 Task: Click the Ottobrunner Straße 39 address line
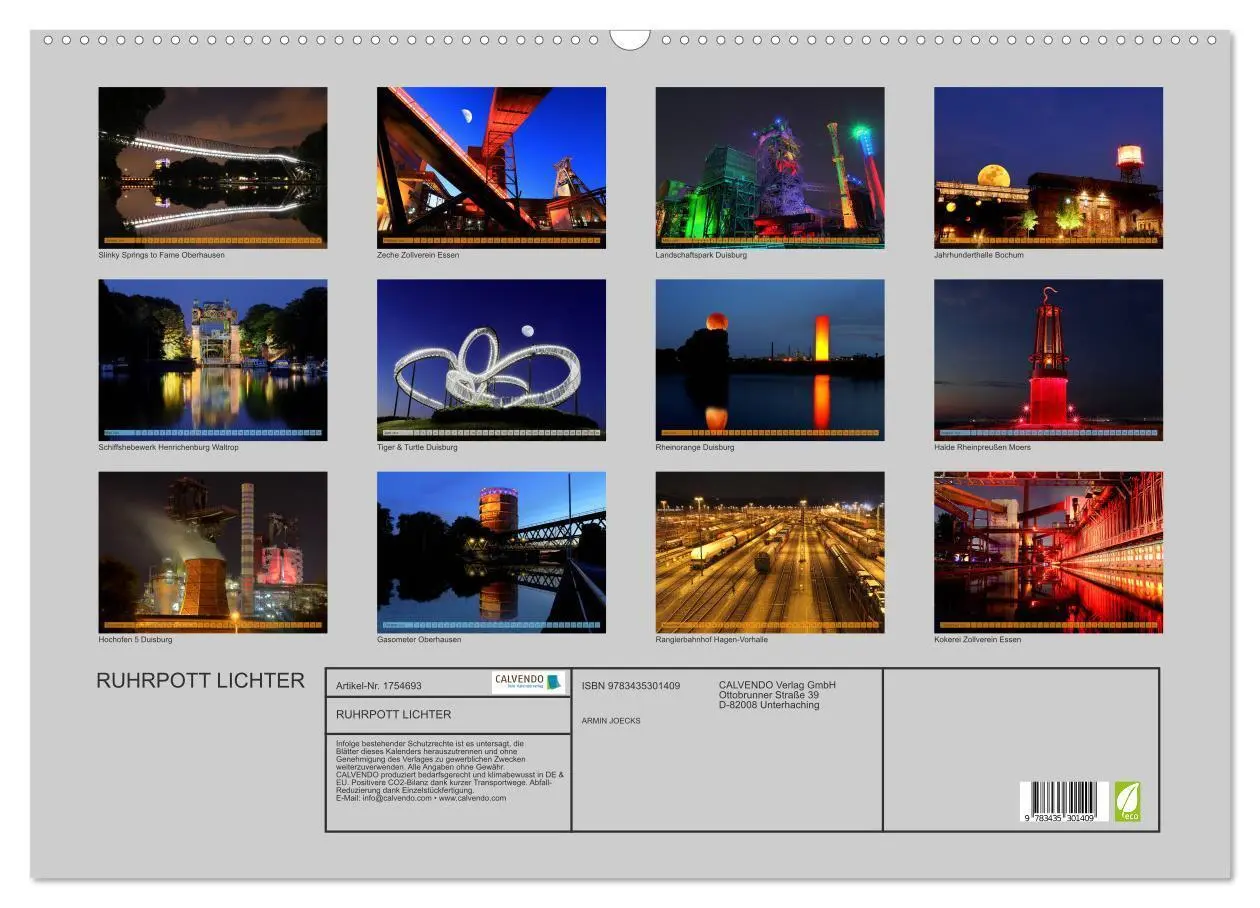tap(769, 695)
